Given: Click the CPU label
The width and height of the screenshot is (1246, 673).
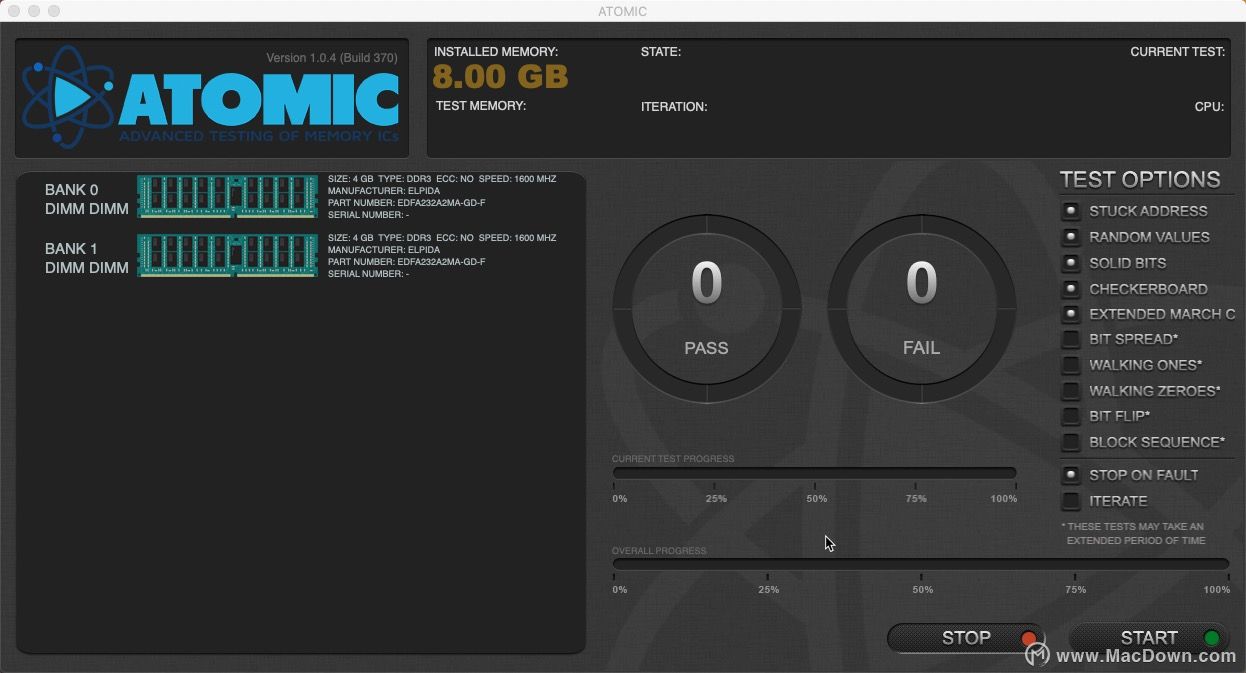Looking at the screenshot, I should pos(1210,107).
